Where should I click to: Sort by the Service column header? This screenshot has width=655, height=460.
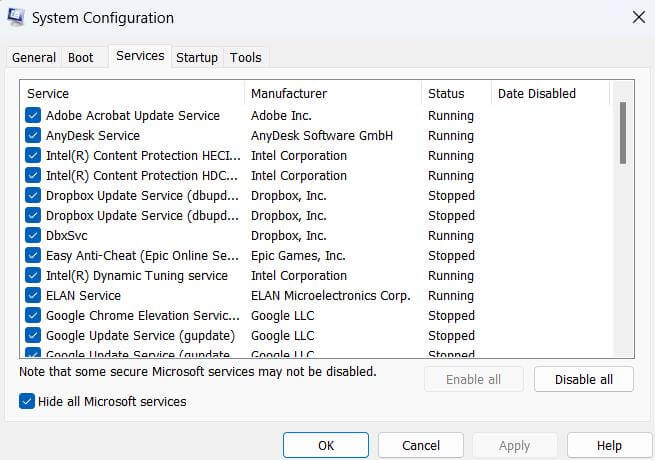tap(132, 93)
